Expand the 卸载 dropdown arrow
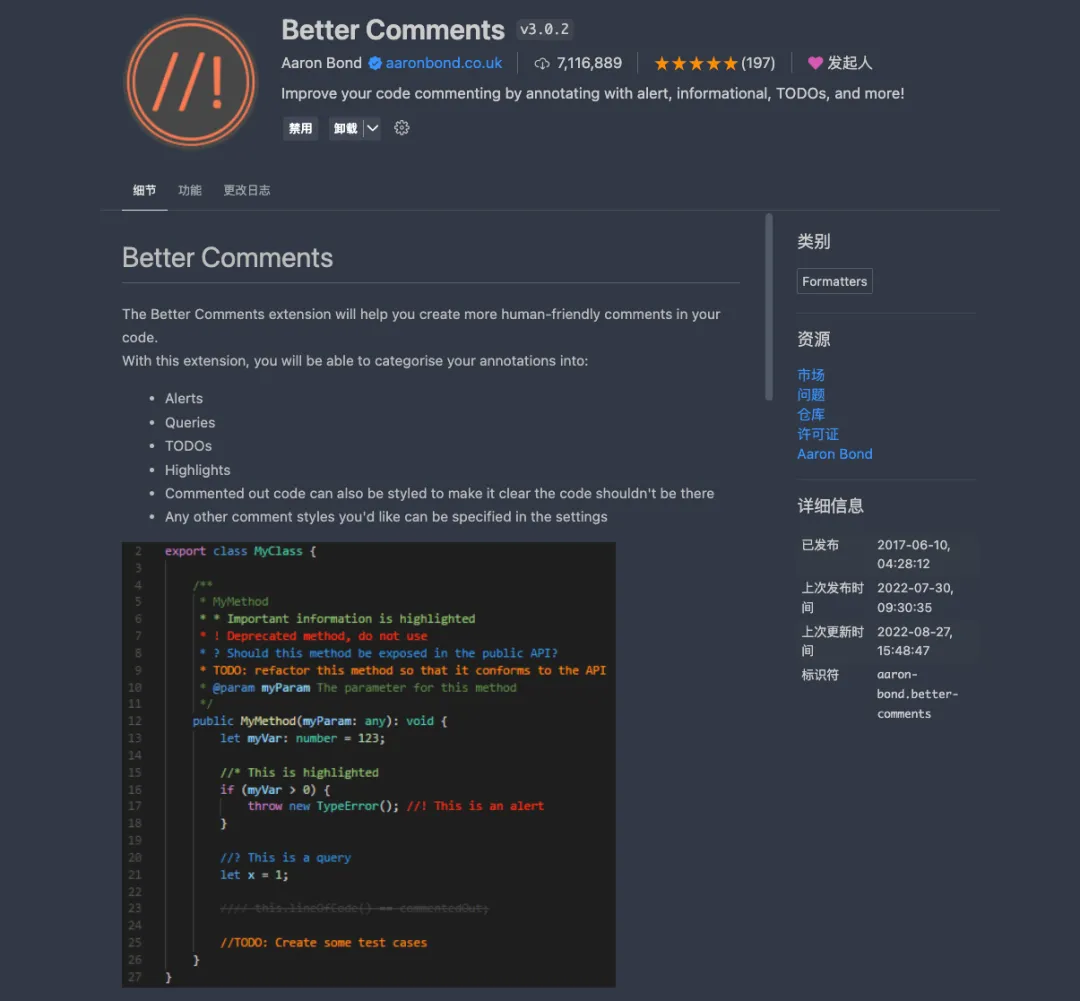Image resolution: width=1080 pixels, height=1001 pixels. (372, 128)
